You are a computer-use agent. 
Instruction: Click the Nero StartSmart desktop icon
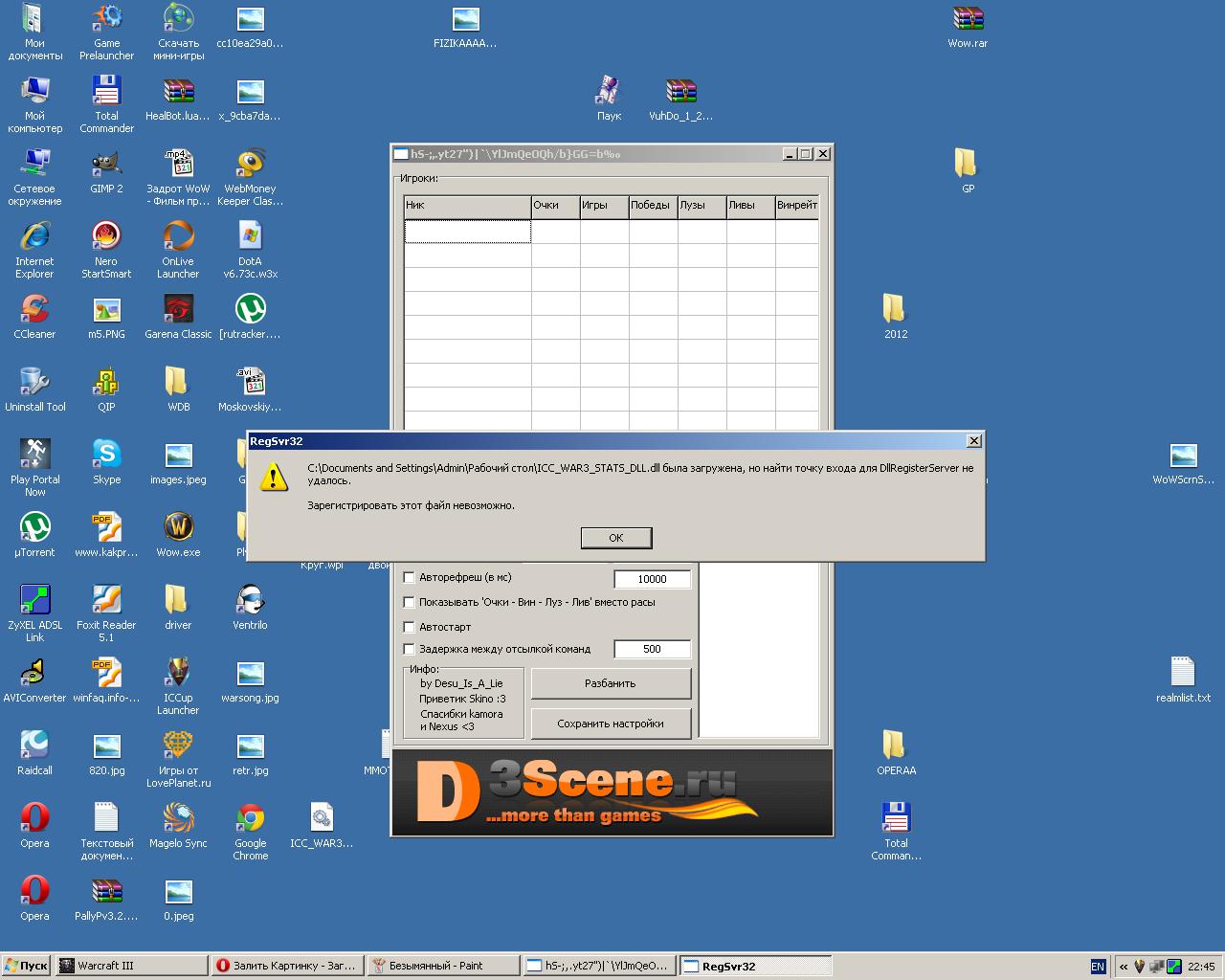106,251
